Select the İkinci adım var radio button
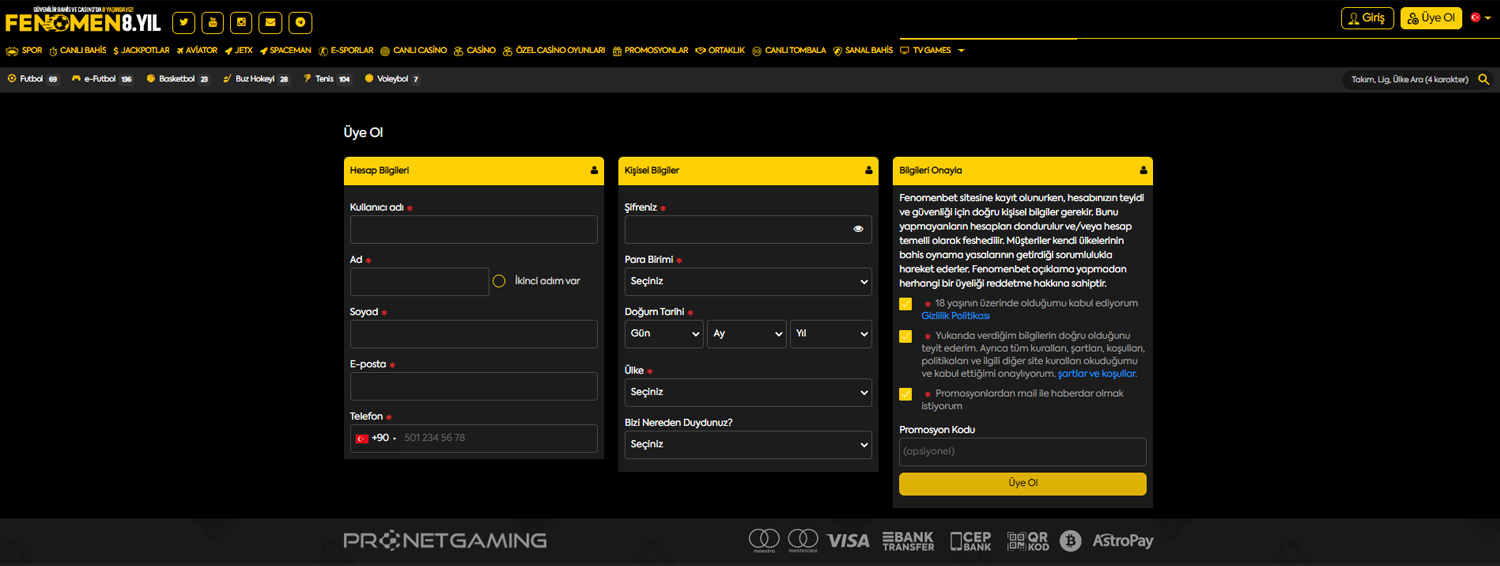The image size is (1500, 566). [x=499, y=281]
